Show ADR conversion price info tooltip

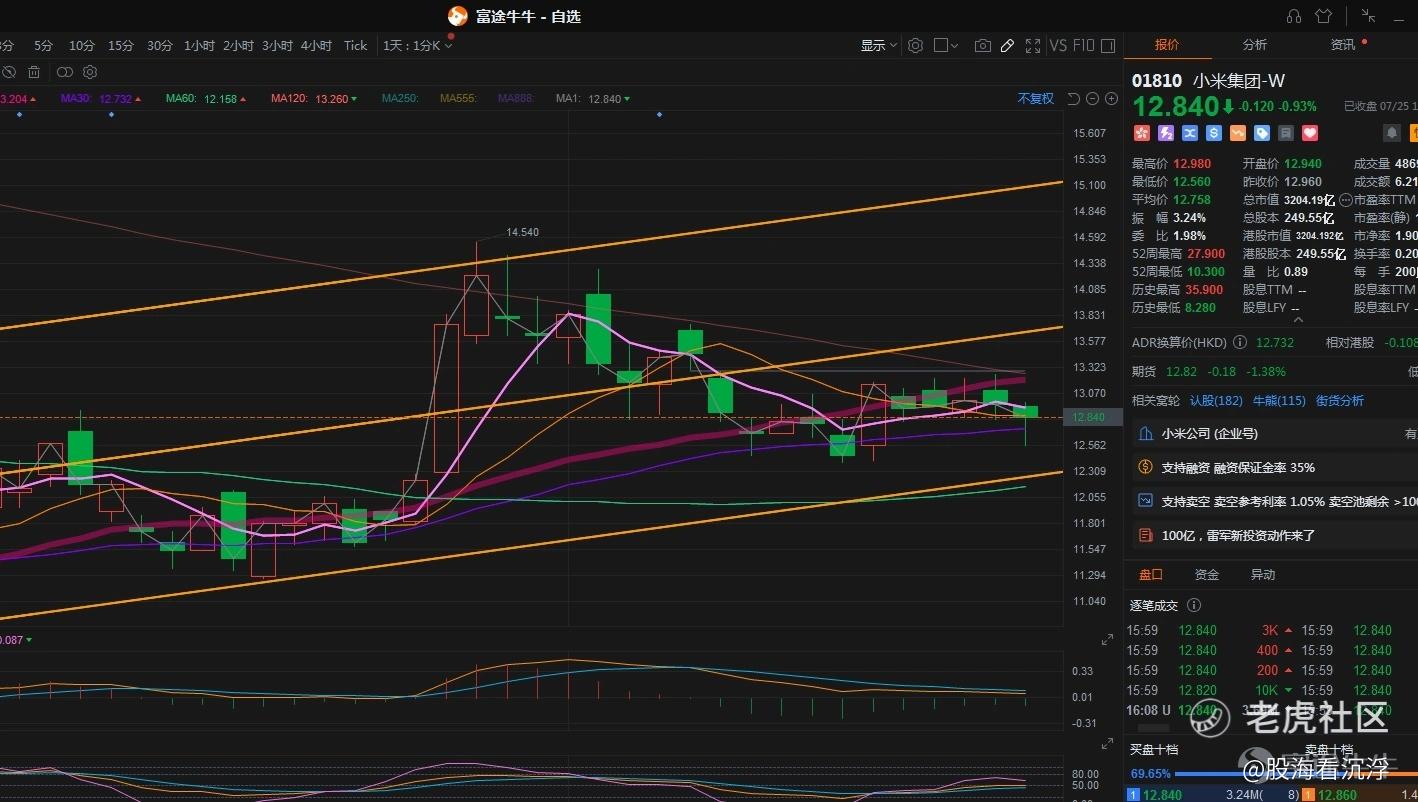1240,342
